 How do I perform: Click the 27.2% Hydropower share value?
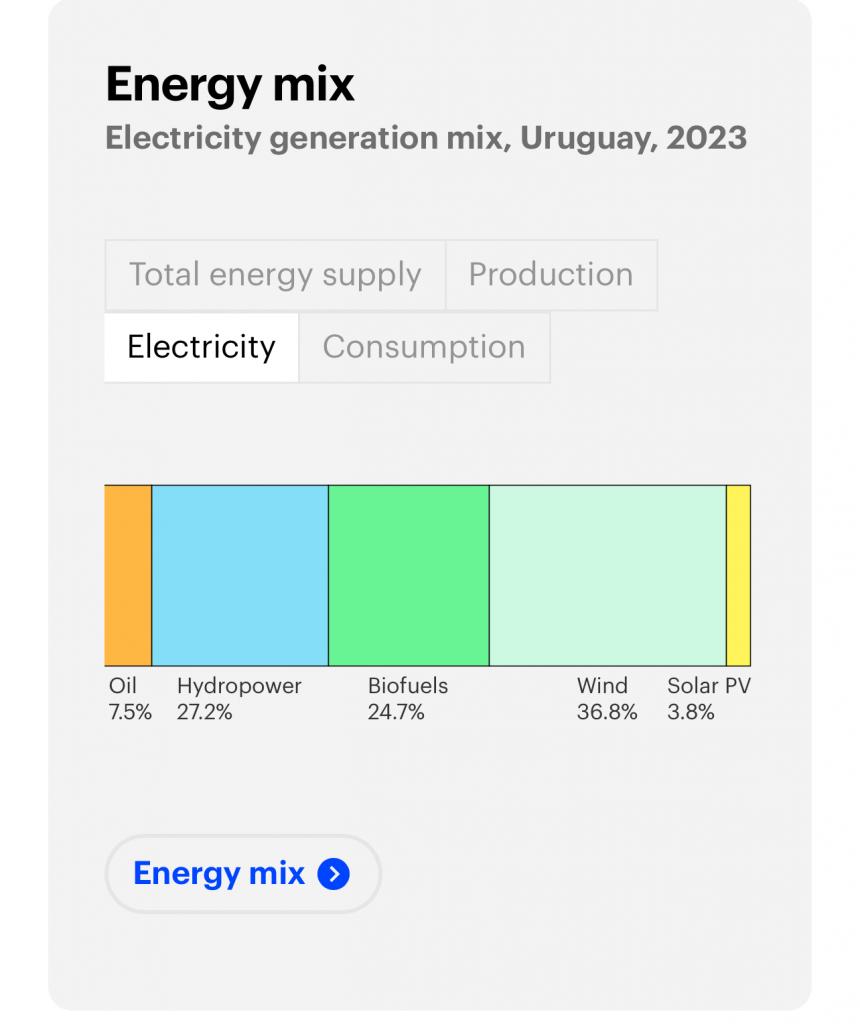204,713
